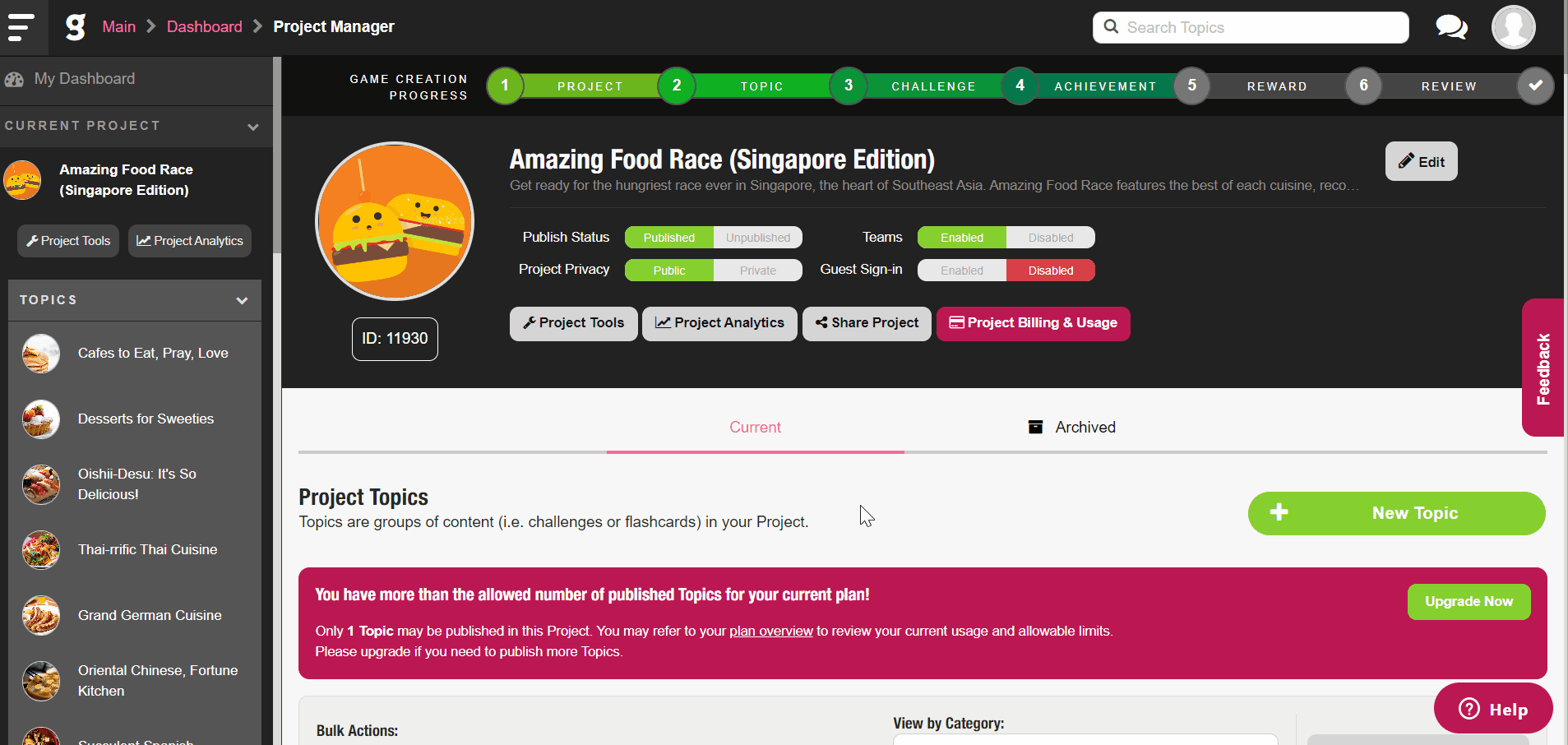Go to step 5 Reward circle
The image size is (1568, 745).
(x=1192, y=86)
